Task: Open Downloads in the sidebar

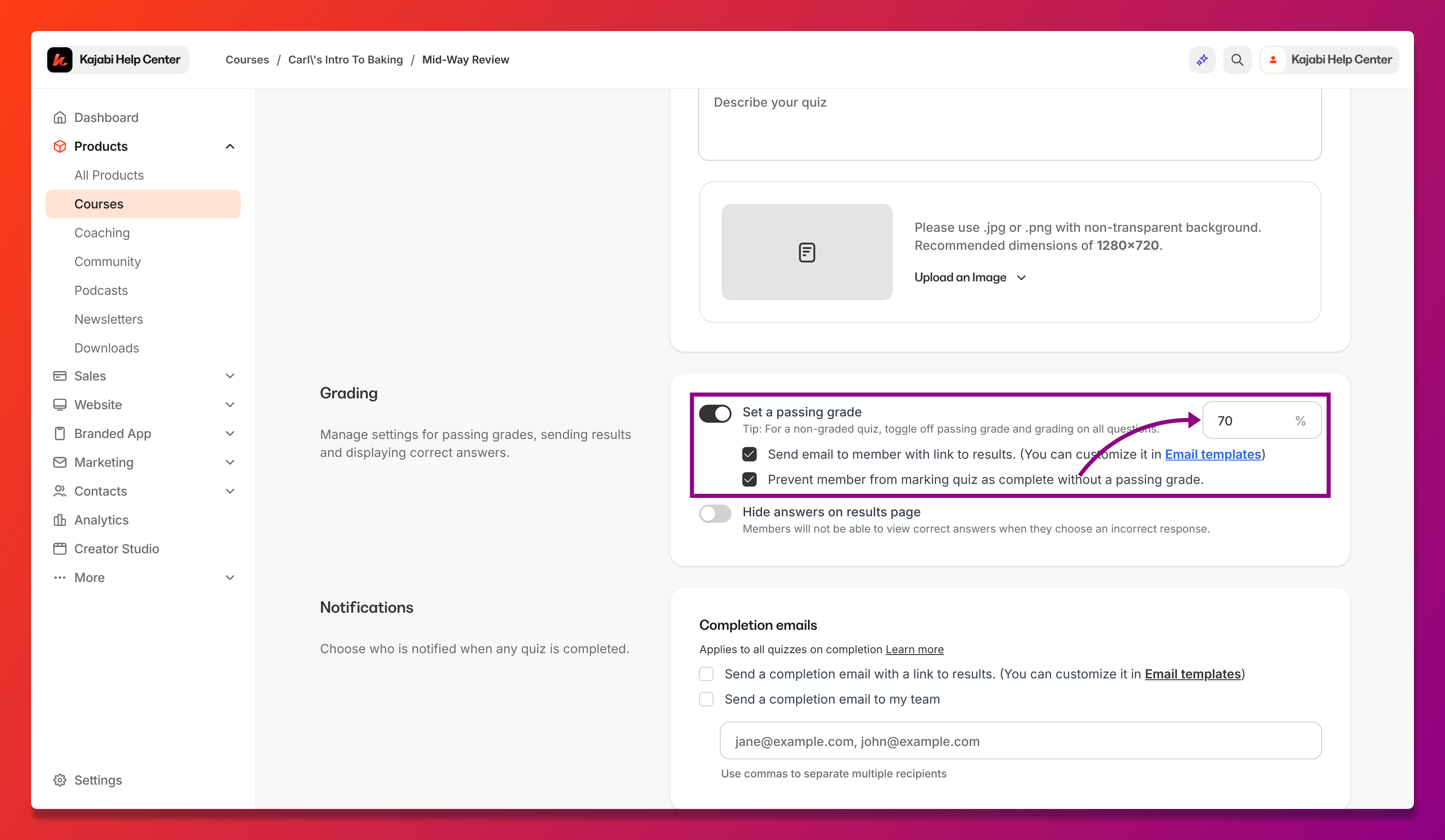Action: [x=107, y=348]
